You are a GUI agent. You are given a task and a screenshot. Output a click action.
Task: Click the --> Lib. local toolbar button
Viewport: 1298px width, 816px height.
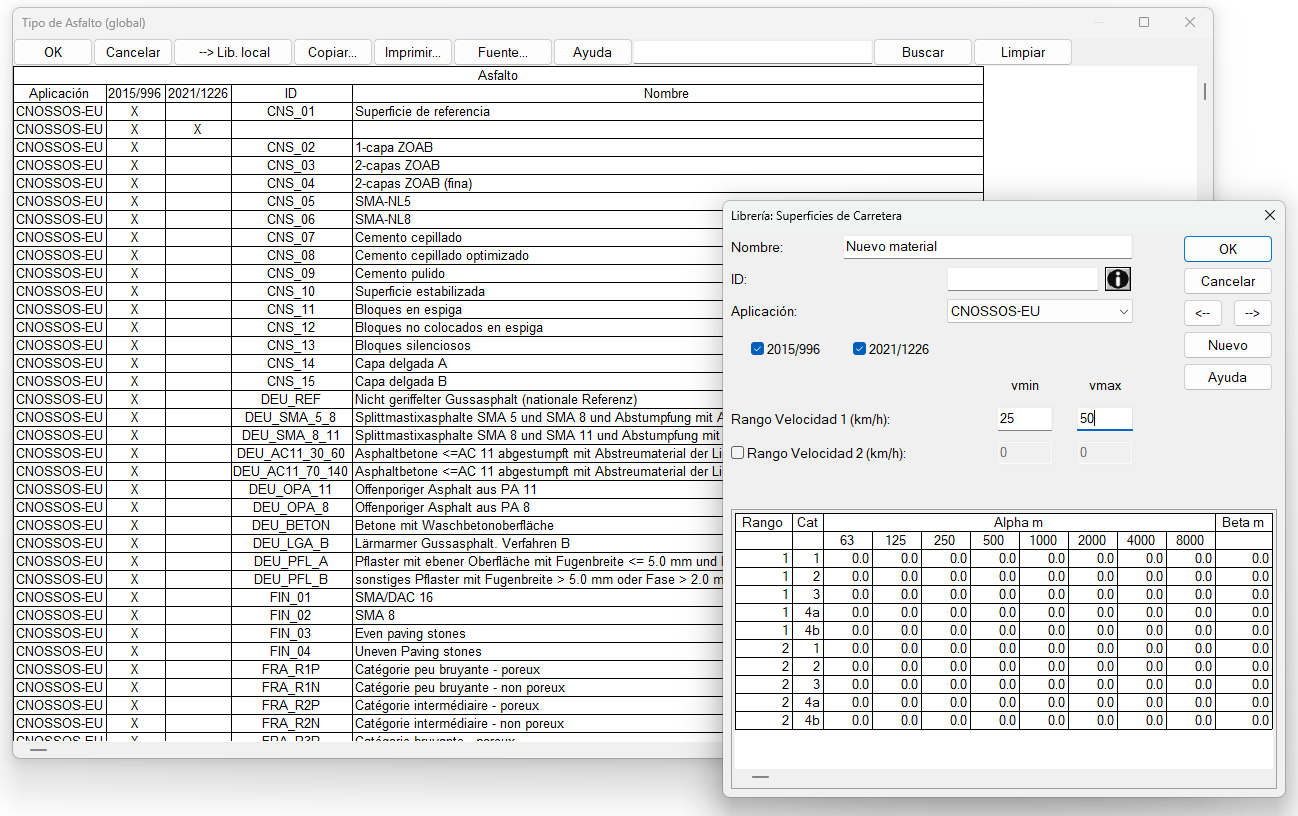click(233, 52)
